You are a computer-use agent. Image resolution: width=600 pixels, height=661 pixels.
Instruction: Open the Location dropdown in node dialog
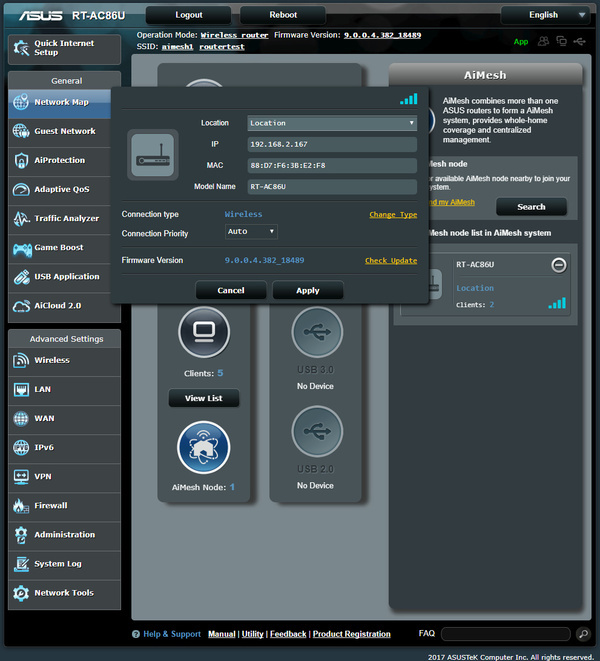332,123
